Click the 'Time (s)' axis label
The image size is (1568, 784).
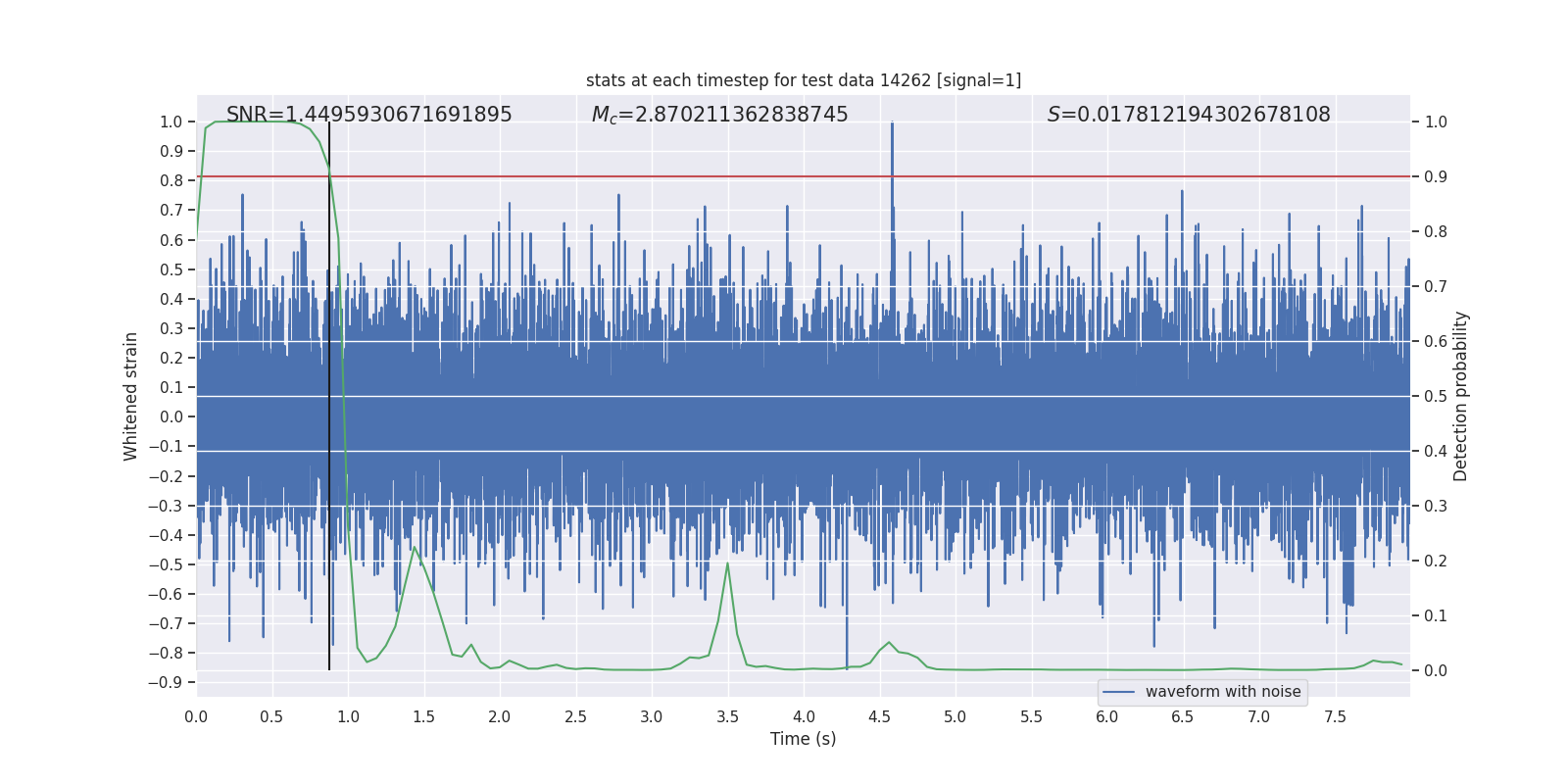click(x=804, y=739)
